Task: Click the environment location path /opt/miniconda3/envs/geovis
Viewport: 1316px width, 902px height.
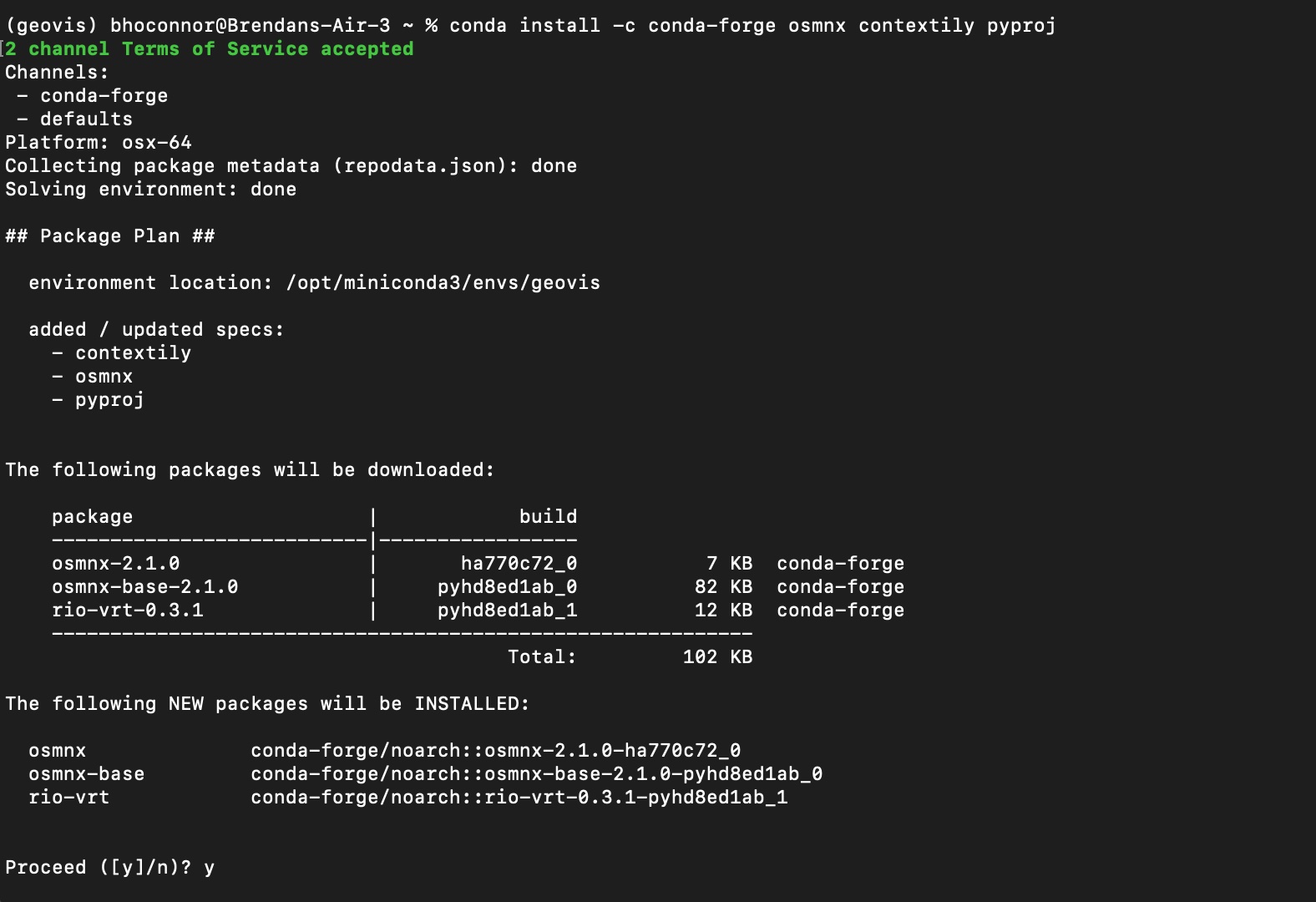Action: [x=443, y=283]
